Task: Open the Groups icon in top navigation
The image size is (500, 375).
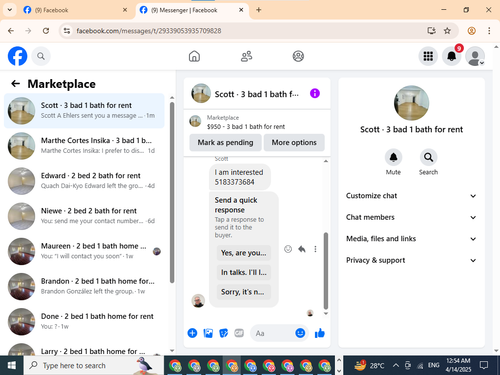Action: [298, 56]
